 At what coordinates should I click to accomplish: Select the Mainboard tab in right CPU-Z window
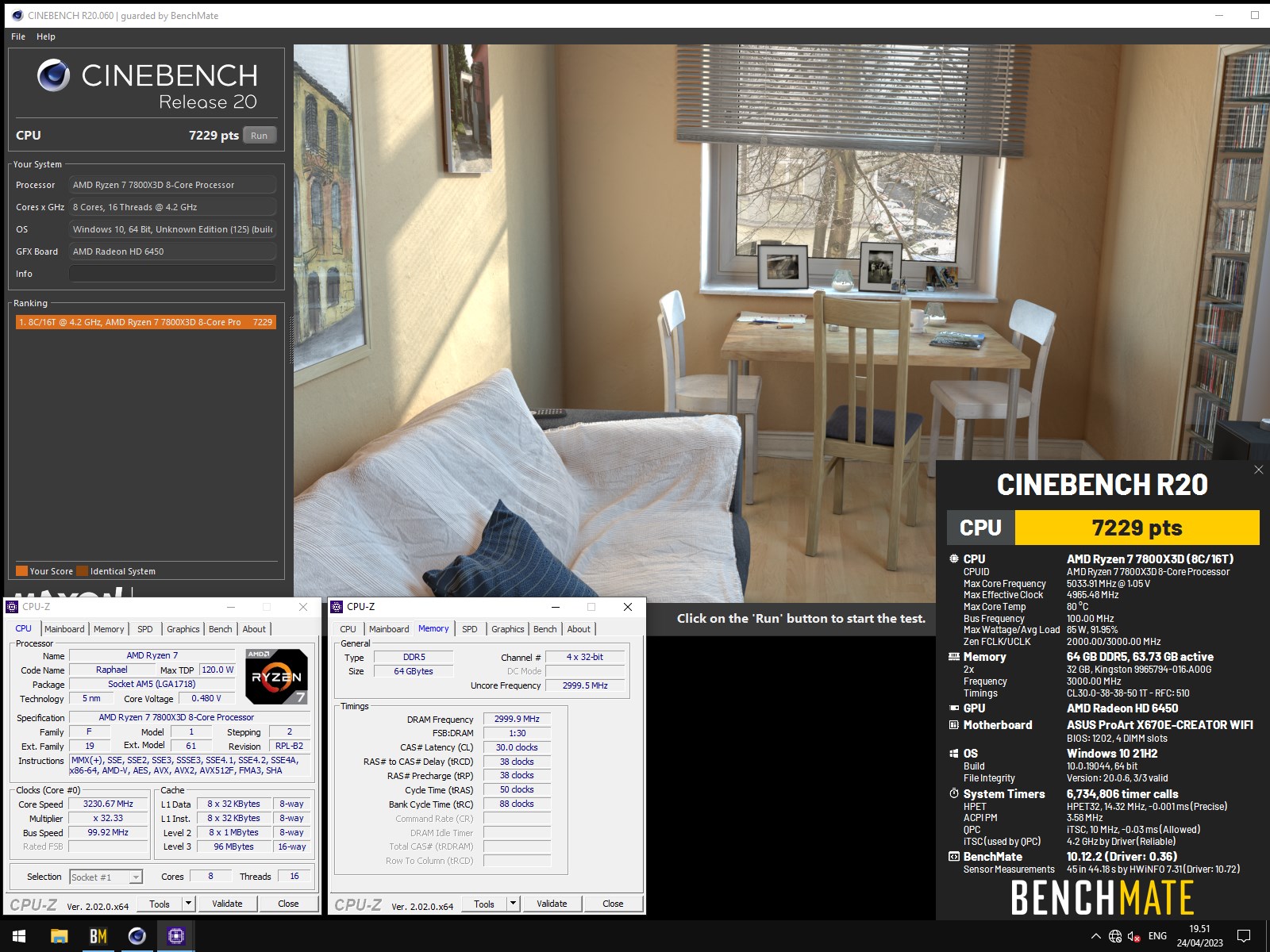(389, 629)
